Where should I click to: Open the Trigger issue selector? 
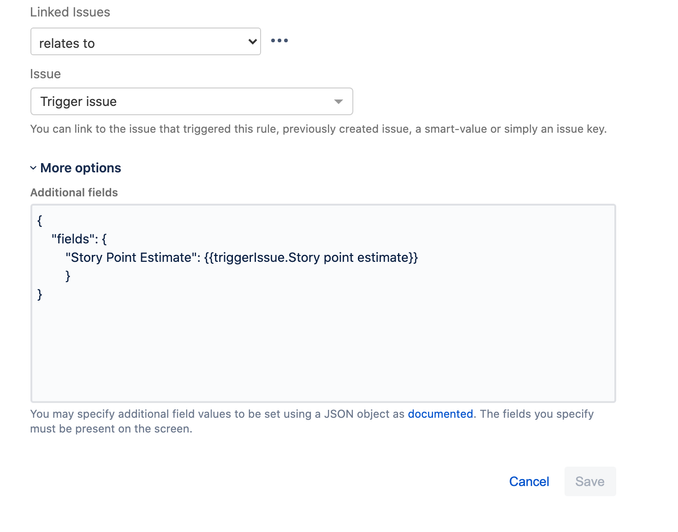pos(192,101)
